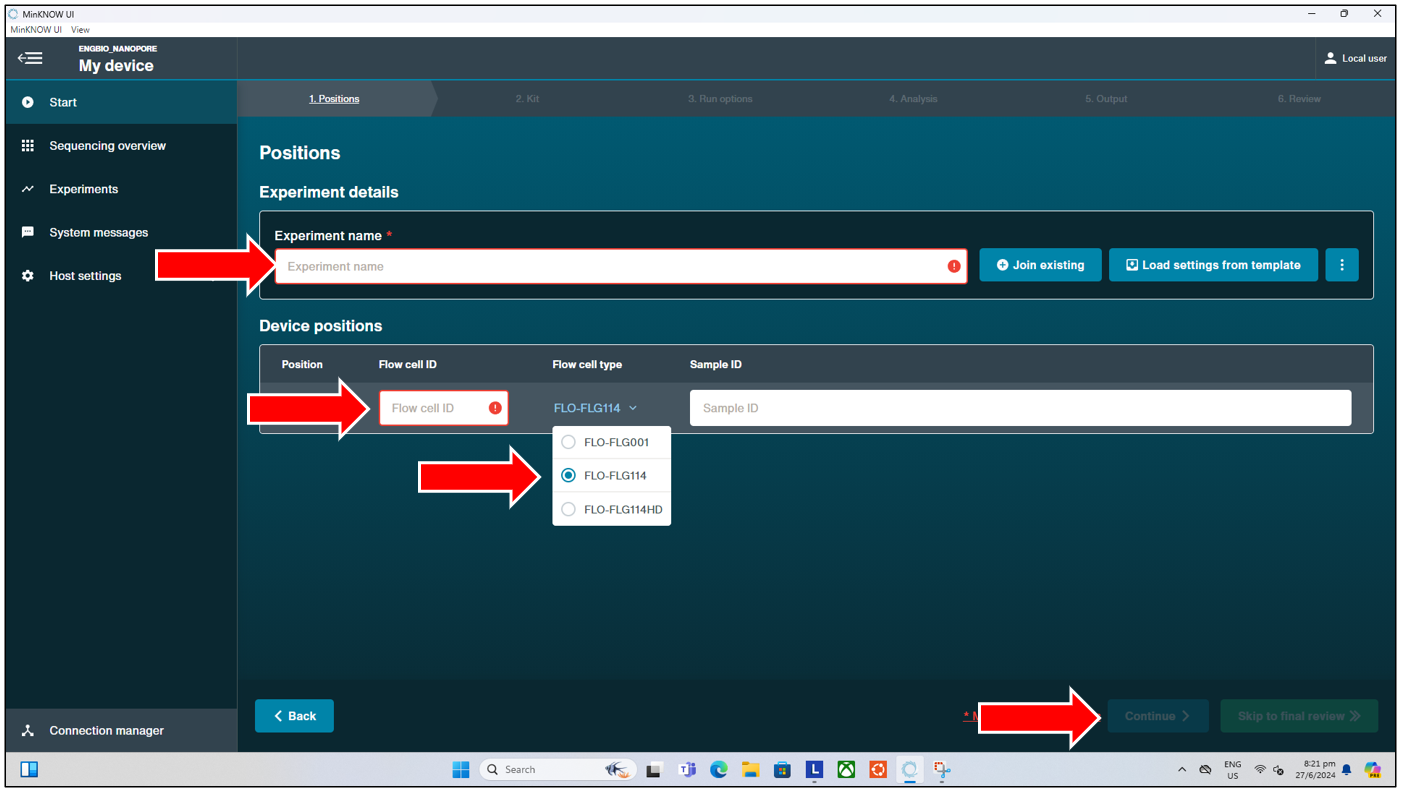Click the Local user account icon

(x=1330, y=58)
